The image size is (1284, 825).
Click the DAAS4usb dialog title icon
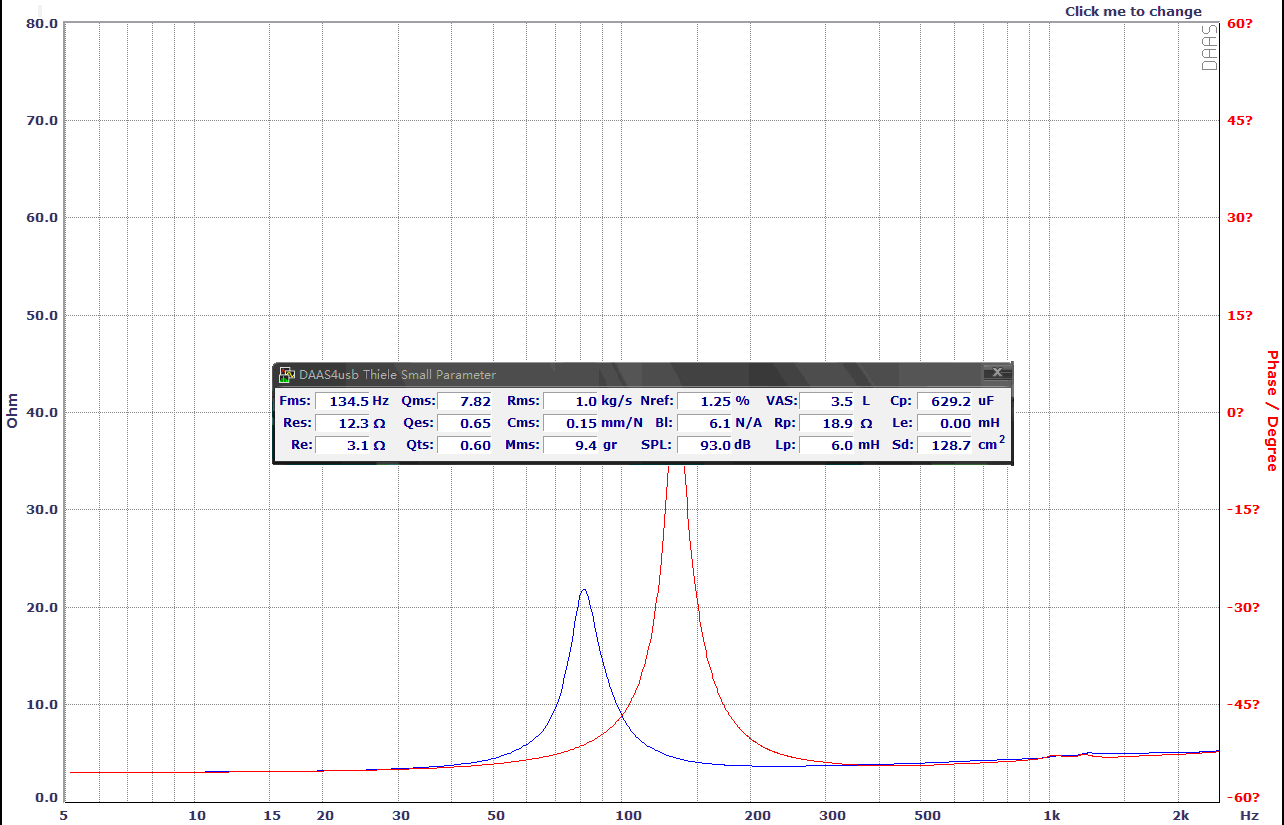pyautogui.click(x=286, y=374)
